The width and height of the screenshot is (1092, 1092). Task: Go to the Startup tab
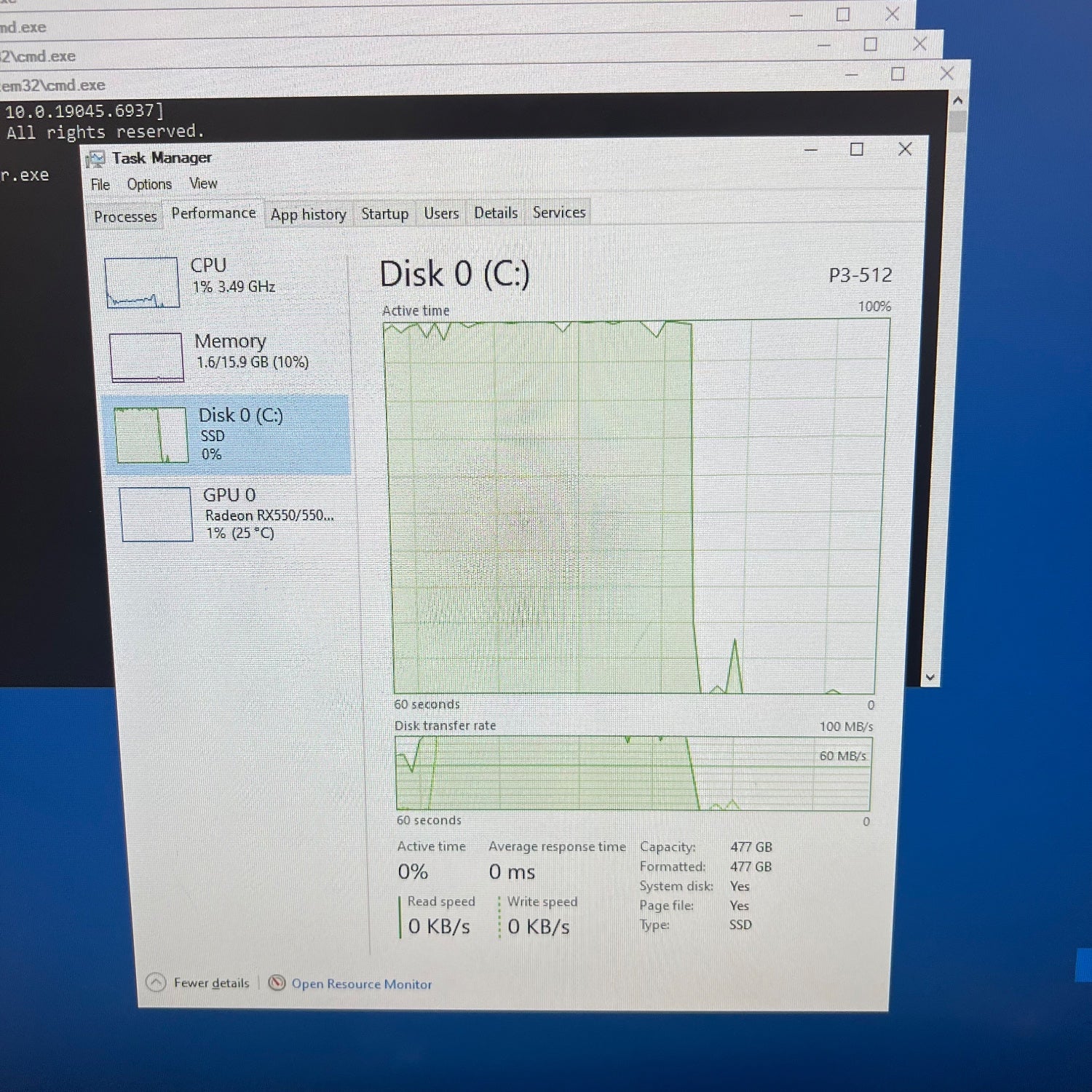click(384, 214)
